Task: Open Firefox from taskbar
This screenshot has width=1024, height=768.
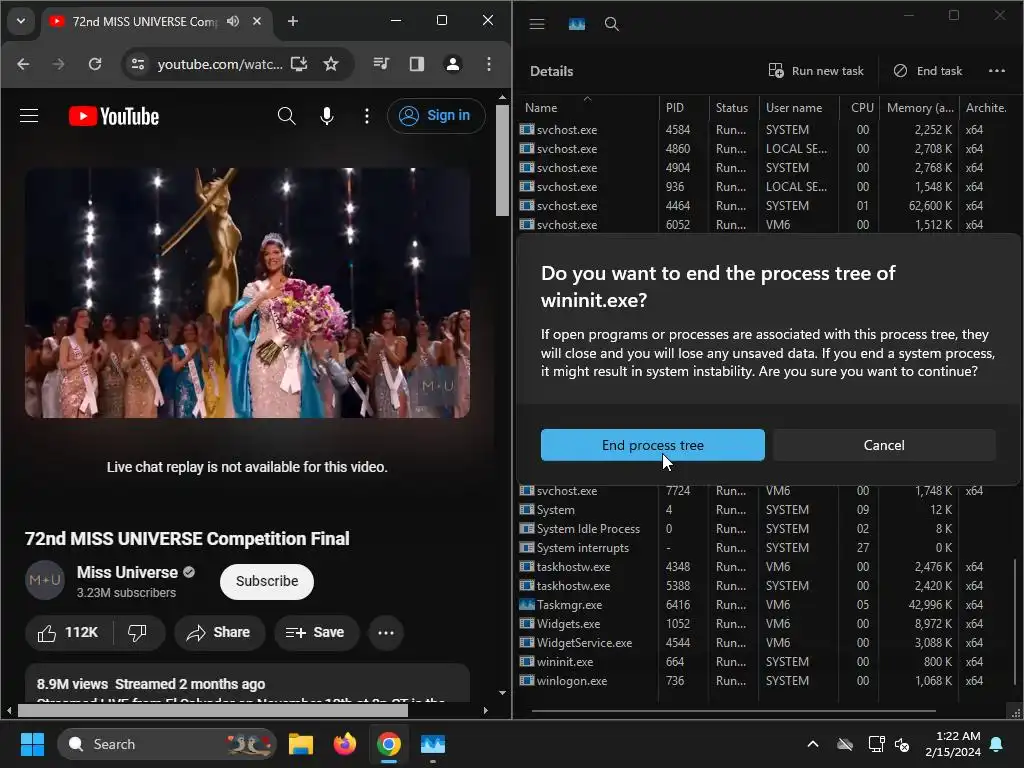Action: coord(345,744)
